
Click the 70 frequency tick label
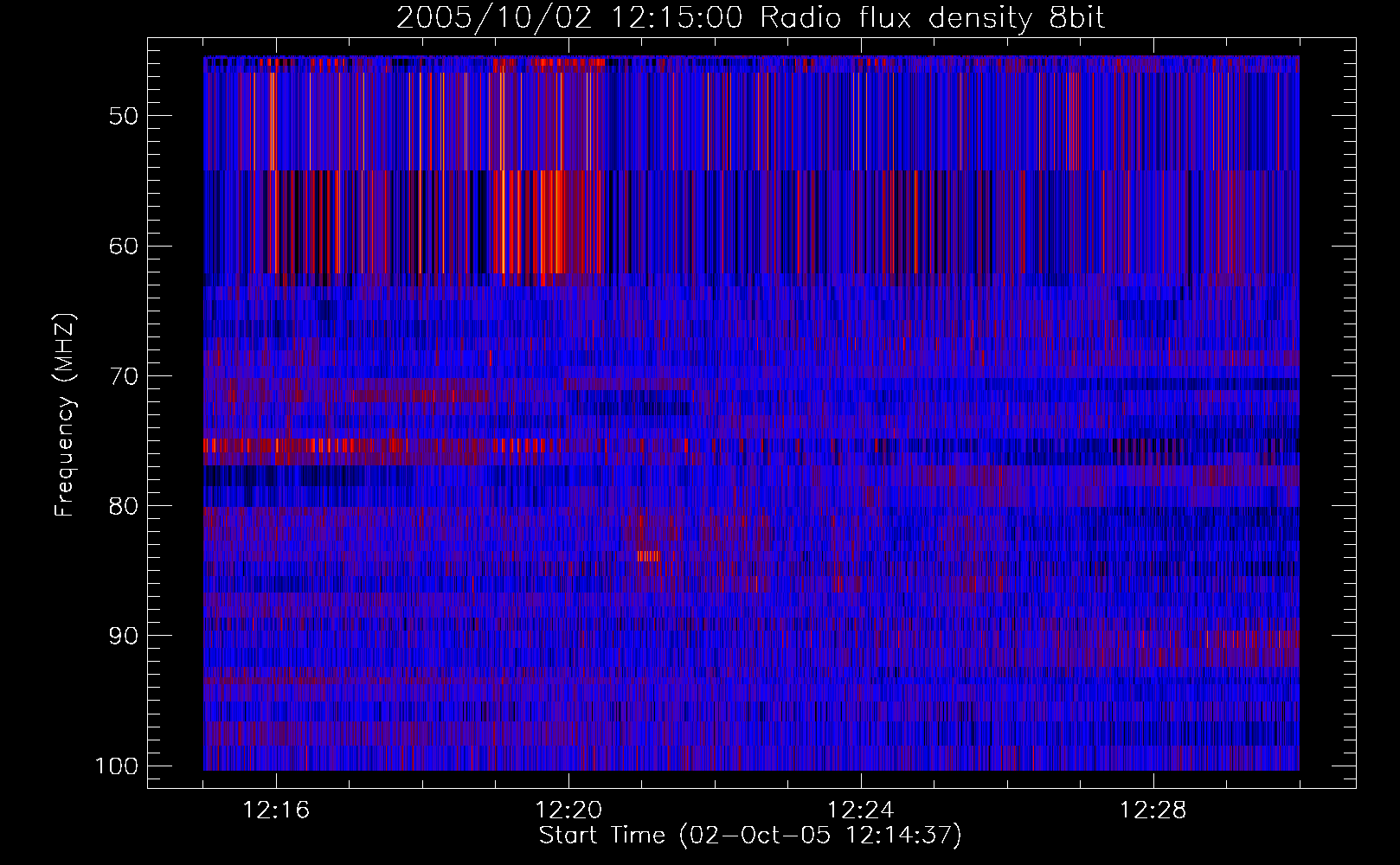124,376
